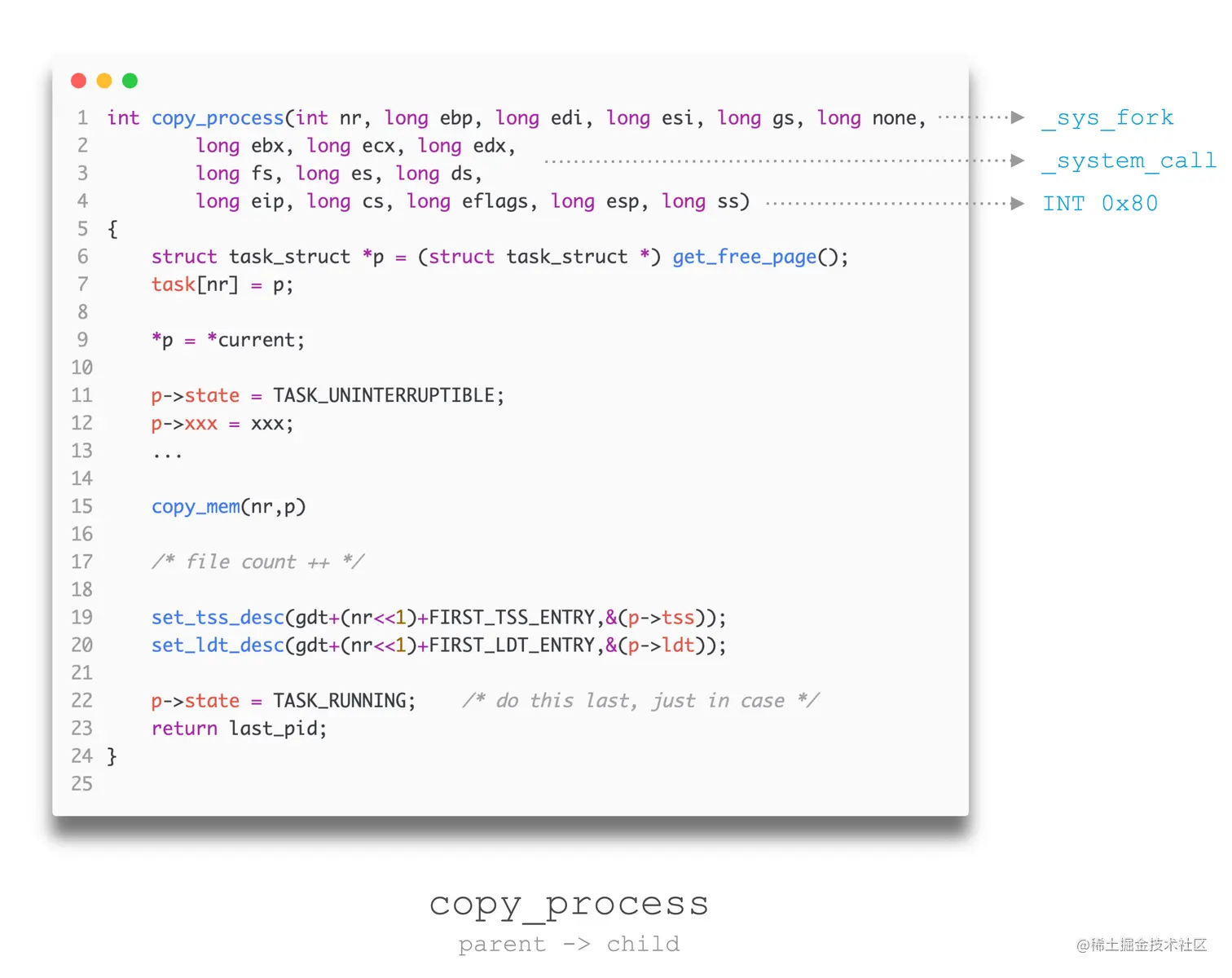Click FIRST_TSS_ENTRY constant
The image size is (1232, 978).
click(x=512, y=618)
